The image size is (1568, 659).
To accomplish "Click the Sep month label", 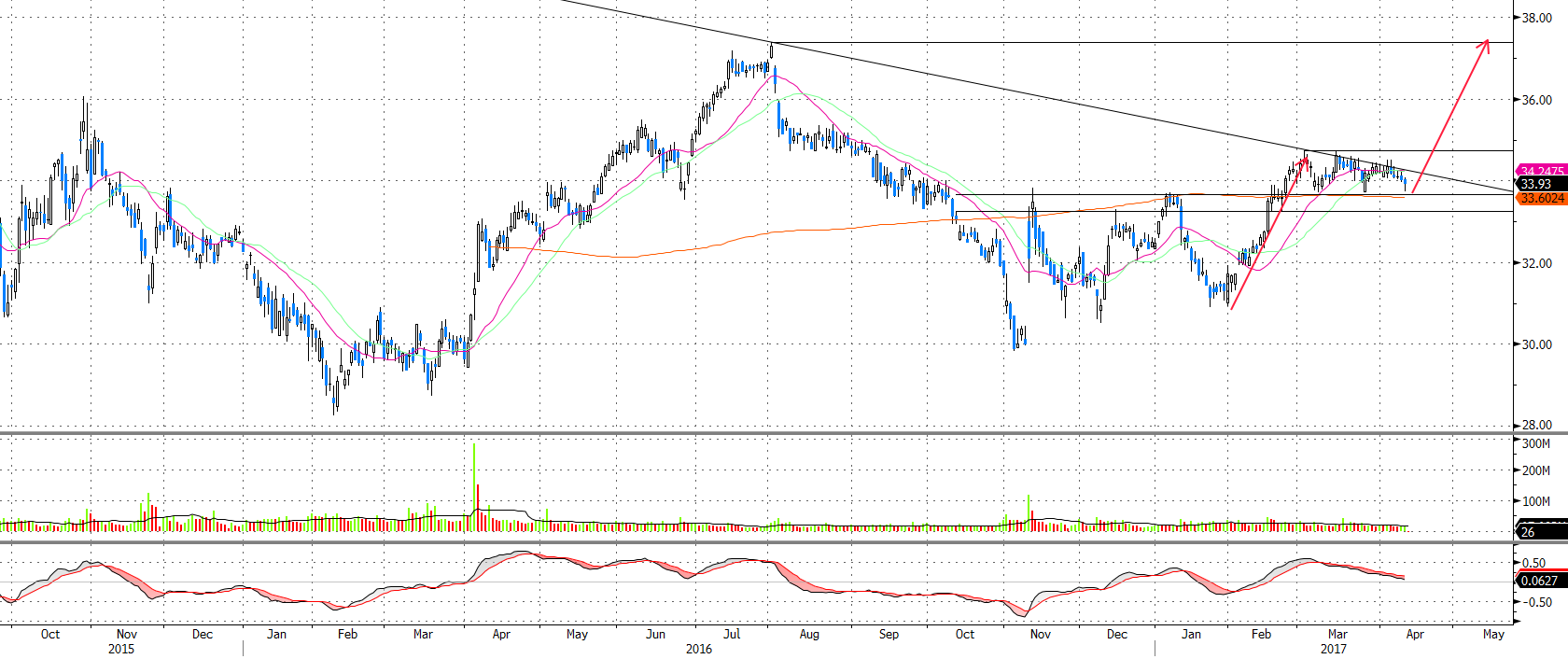I will [889, 634].
